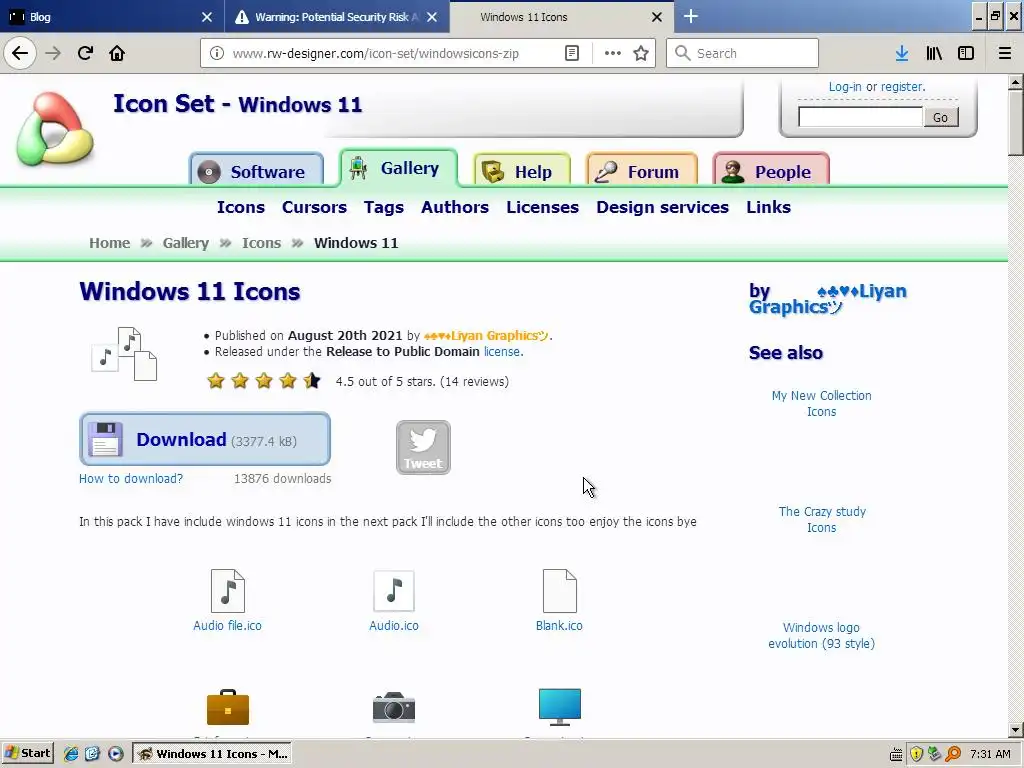Toggle reader view icon in address bar
Image resolution: width=1024 pixels, height=768 pixels.
point(571,54)
